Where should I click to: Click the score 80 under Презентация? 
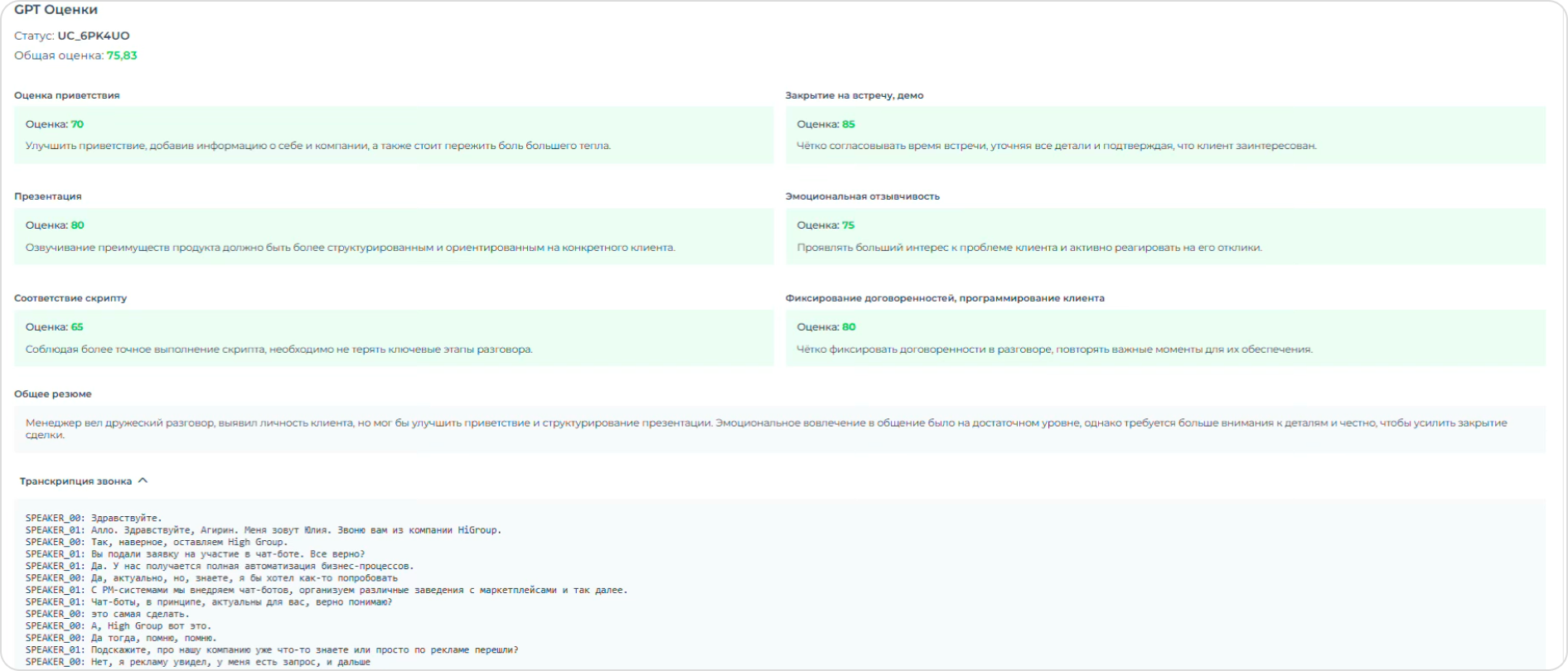77,225
